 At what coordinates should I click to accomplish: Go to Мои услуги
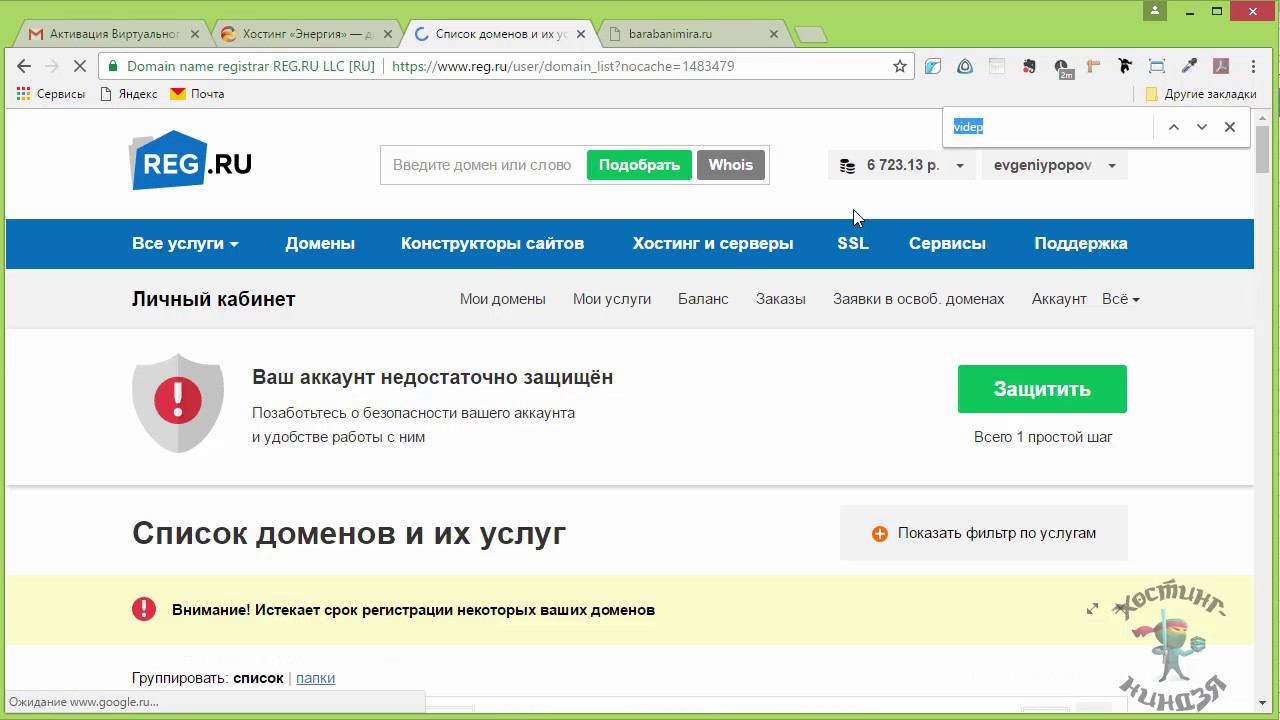(x=612, y=299)
